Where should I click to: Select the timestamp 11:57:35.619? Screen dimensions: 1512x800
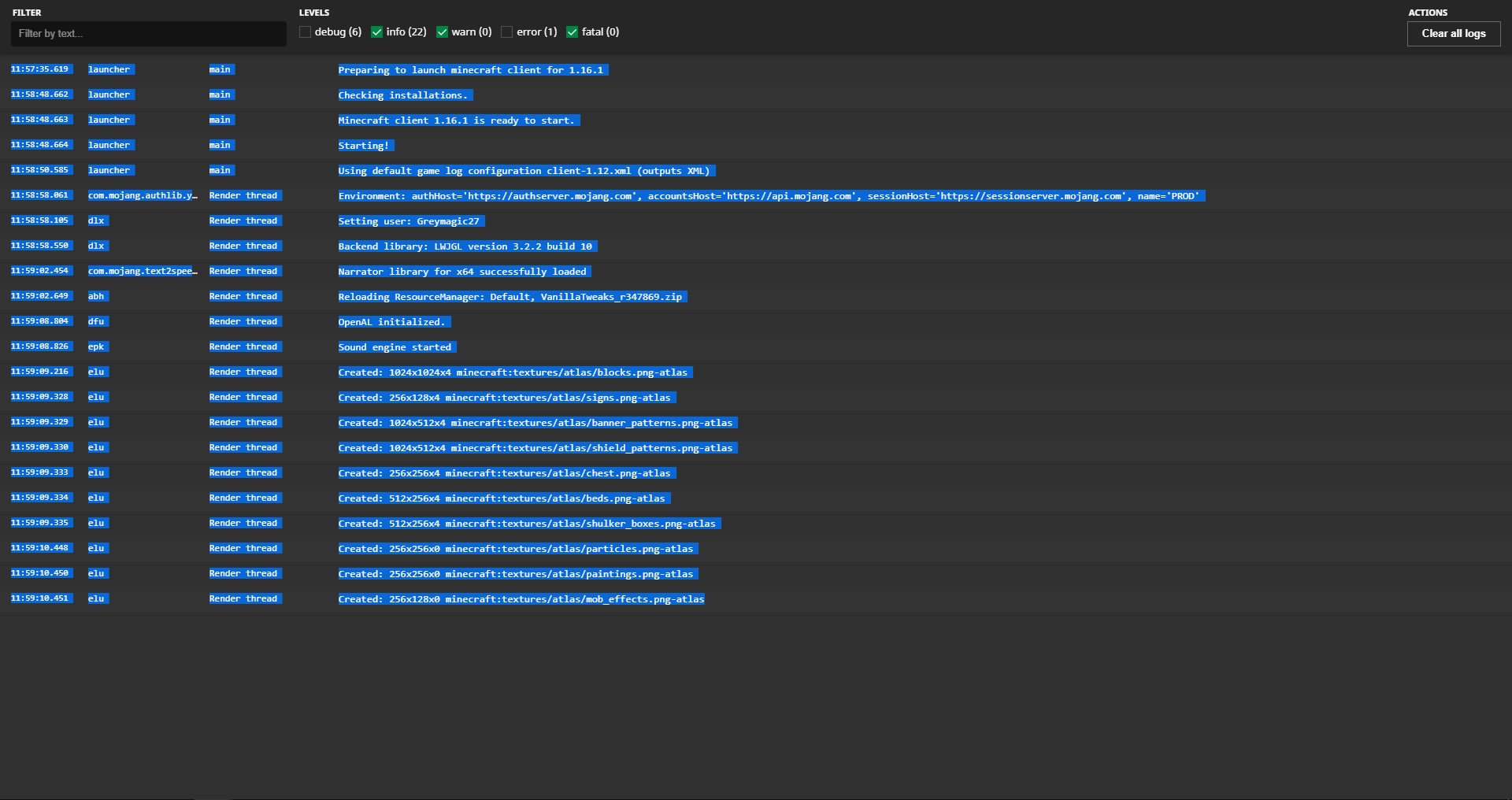pos(40,69)
